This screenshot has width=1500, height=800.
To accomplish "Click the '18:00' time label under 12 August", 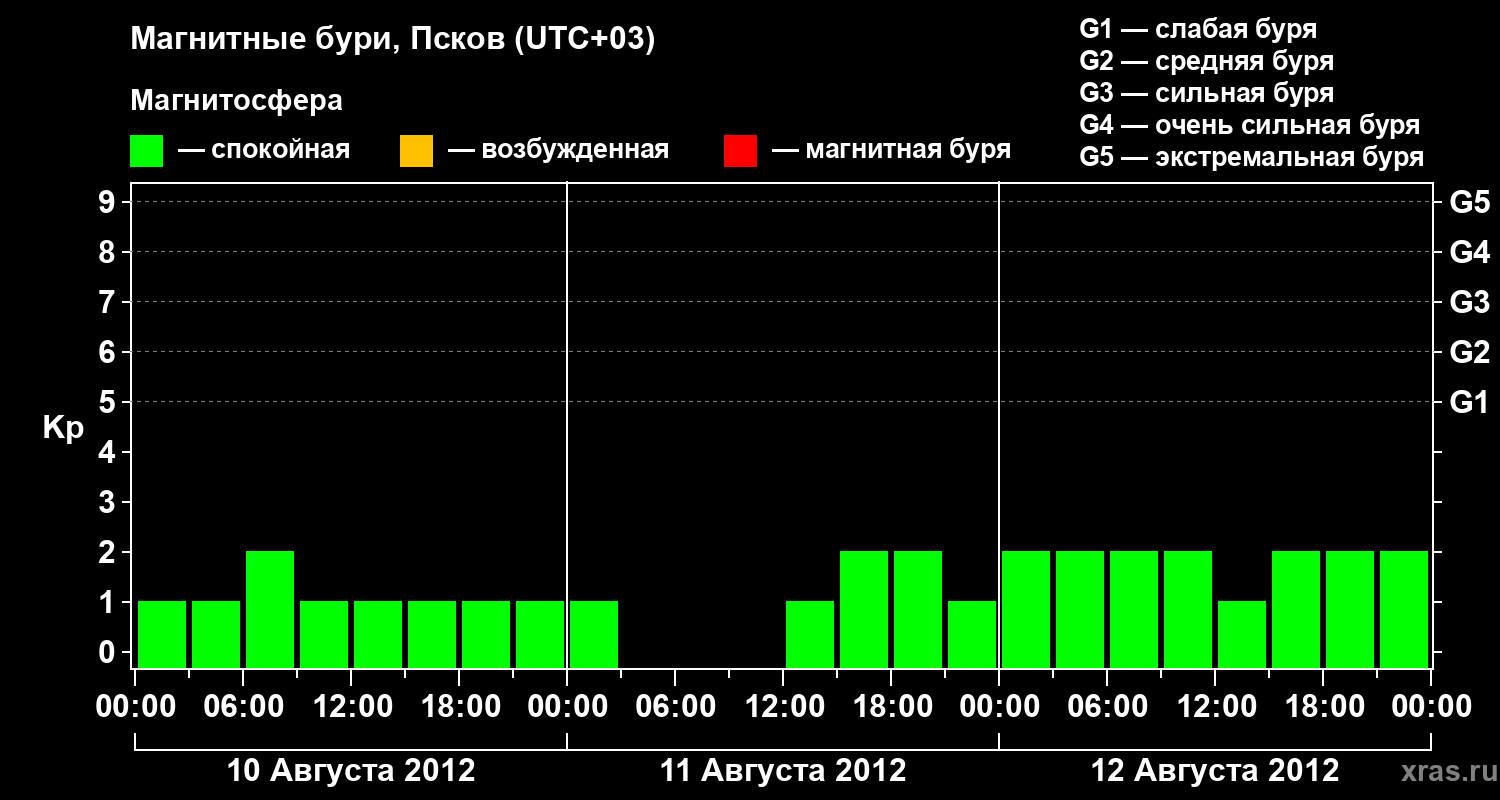I will tap(1323, 707).
